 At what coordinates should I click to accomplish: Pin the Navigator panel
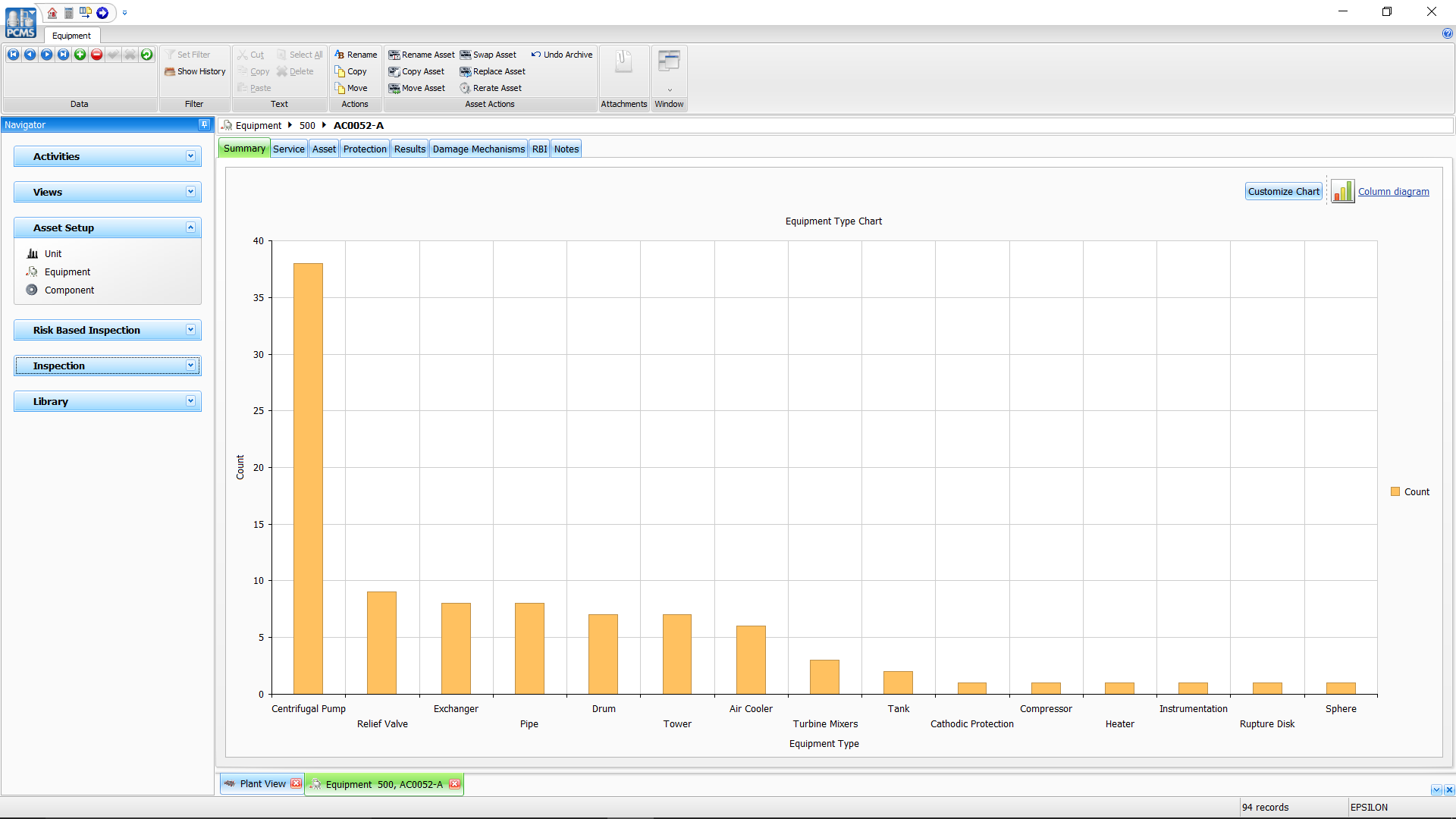204,124
